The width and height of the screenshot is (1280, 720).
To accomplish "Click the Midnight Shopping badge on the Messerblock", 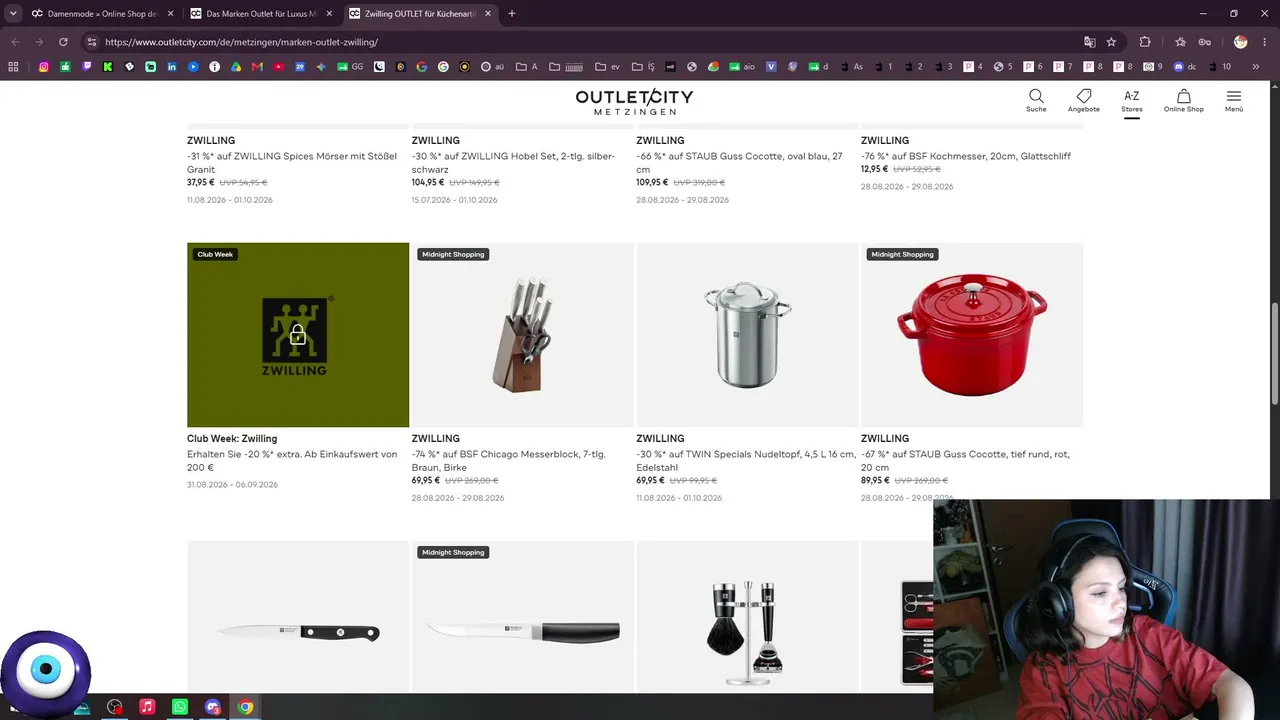I will point(453,254).
